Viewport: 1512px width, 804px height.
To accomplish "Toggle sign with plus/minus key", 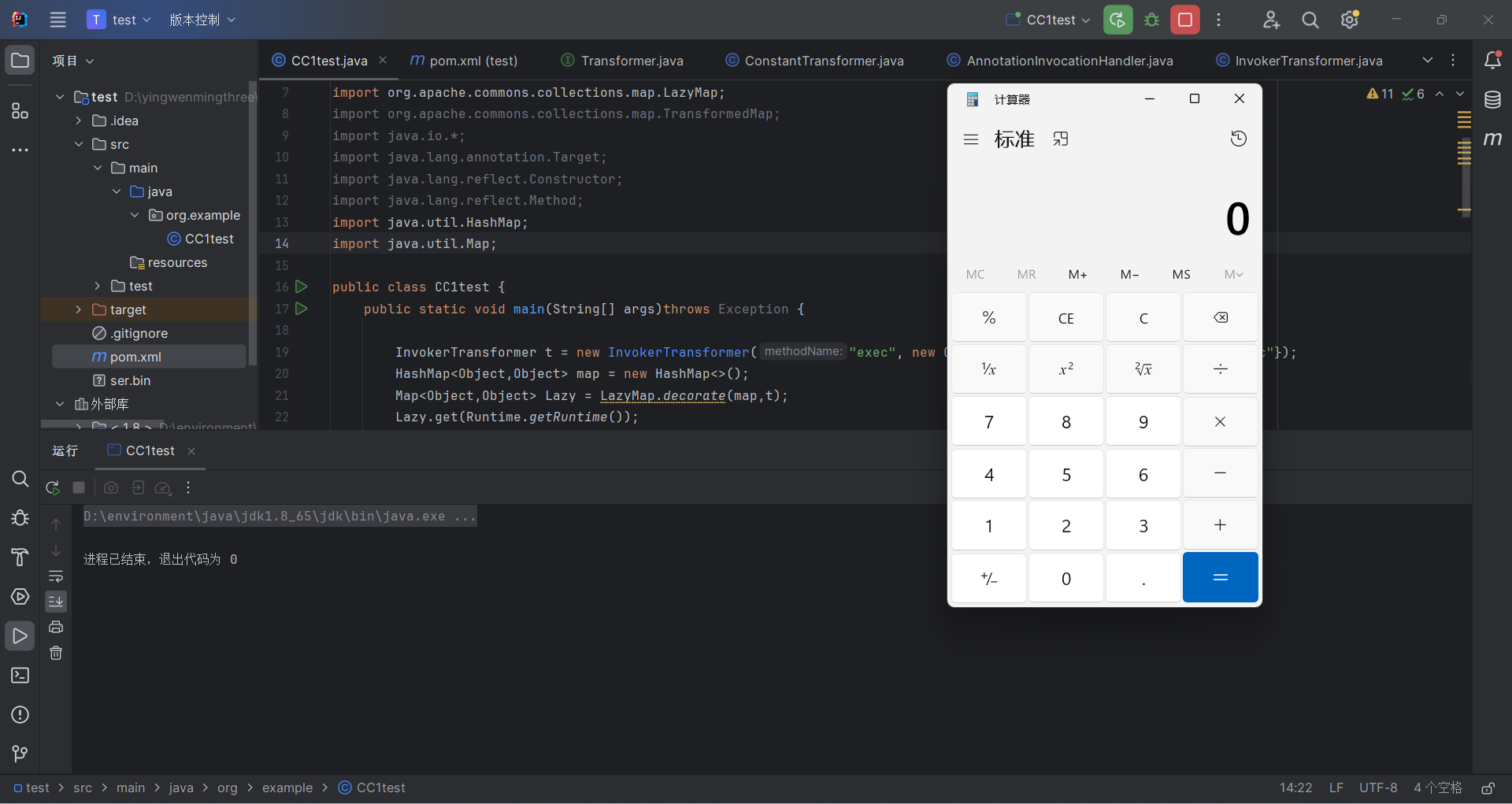I will pos(989,578).
